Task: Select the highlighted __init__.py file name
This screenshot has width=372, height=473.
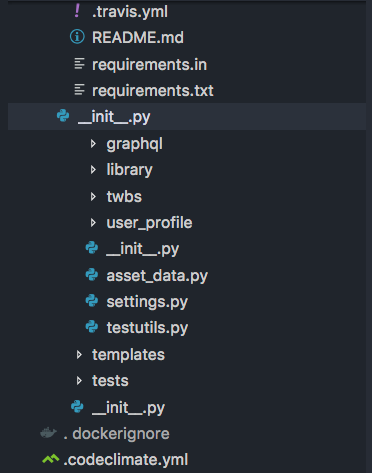Action: [x=114, y=117]
